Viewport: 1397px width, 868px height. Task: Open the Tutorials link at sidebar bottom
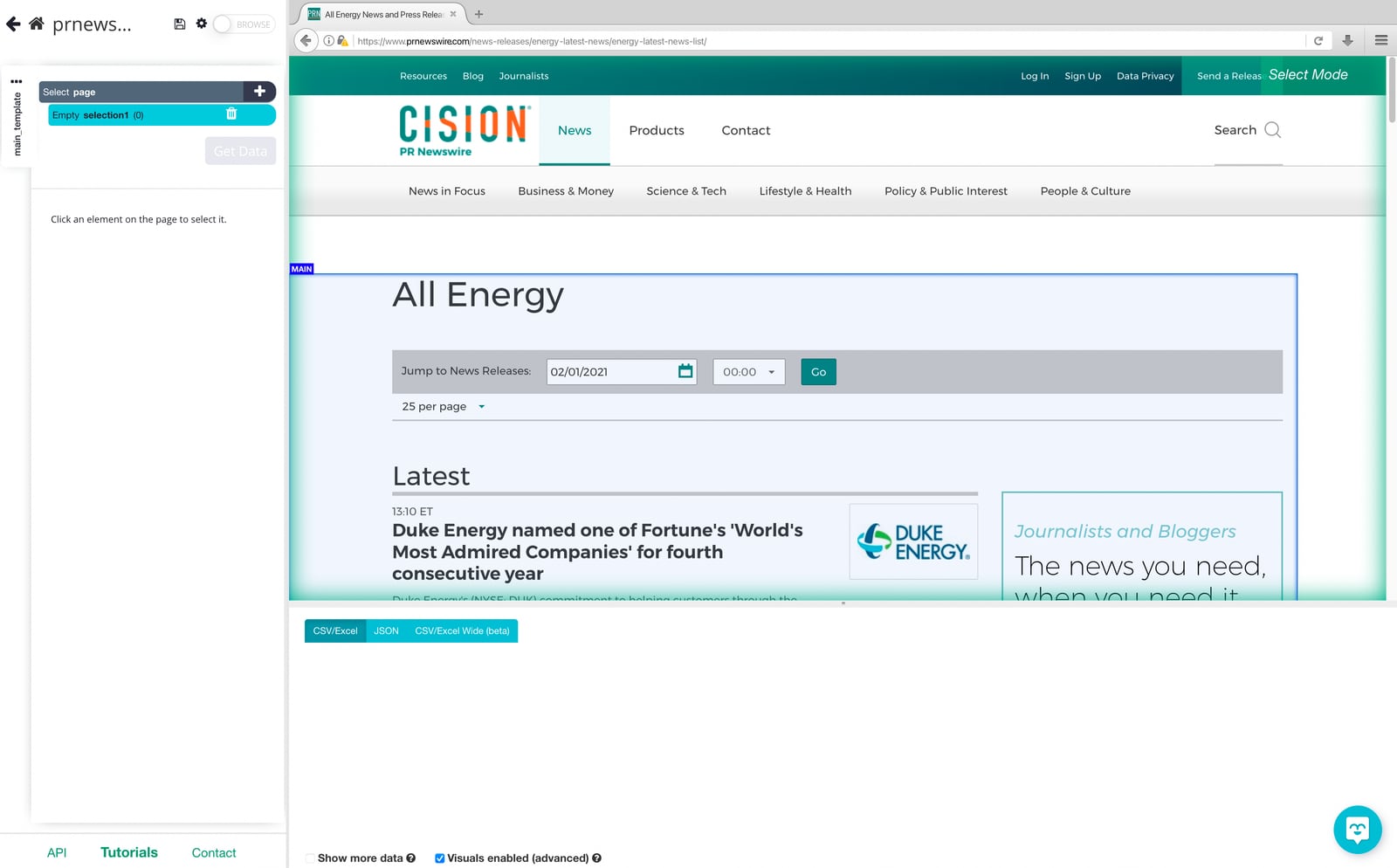click(x=129, y=852)
